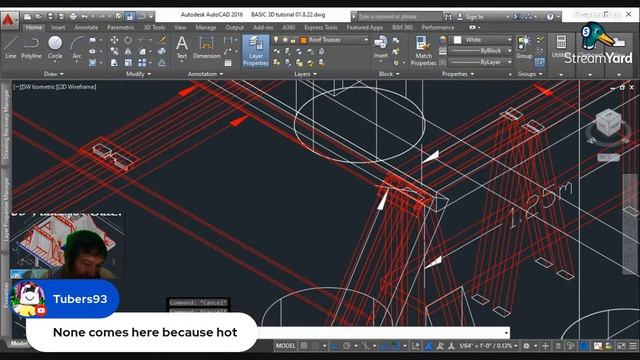Open the Featured Apps ribbon tab
Screen dimensions: 640x360
coord(365,27)
